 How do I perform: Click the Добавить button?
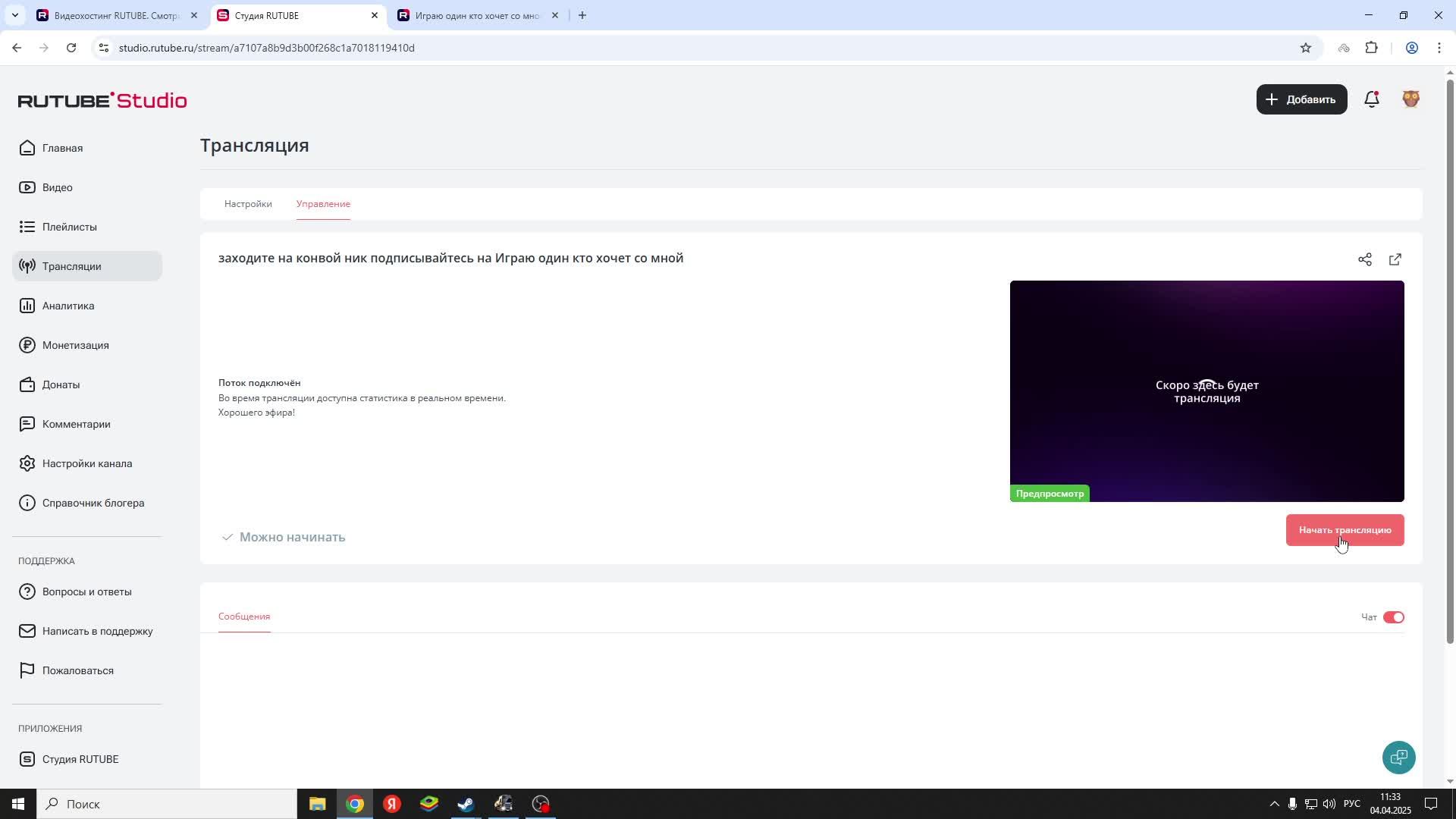(1302, 99)
